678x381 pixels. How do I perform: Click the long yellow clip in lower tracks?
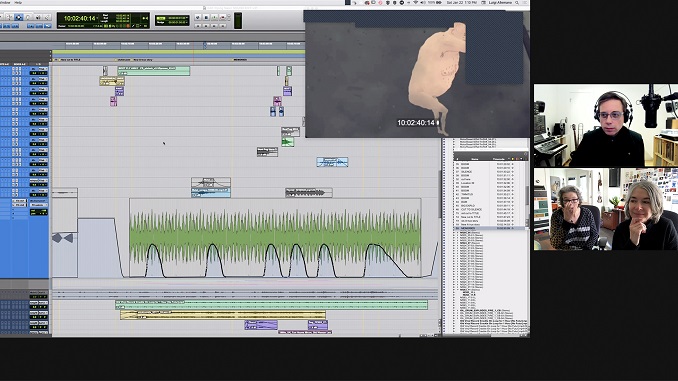[223, 315]
